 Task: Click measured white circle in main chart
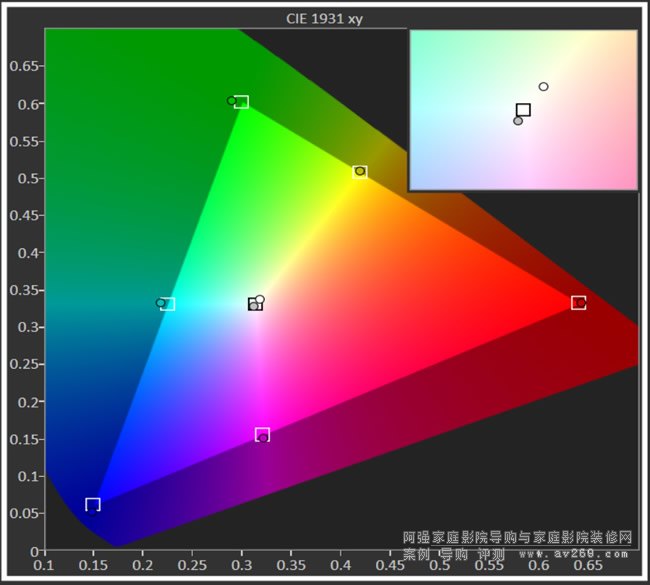tap(260, 299)
